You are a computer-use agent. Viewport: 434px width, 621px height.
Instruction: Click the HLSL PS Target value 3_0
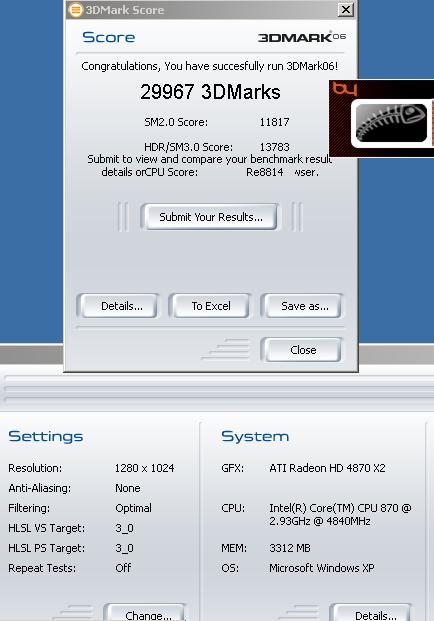coord(124,548)
